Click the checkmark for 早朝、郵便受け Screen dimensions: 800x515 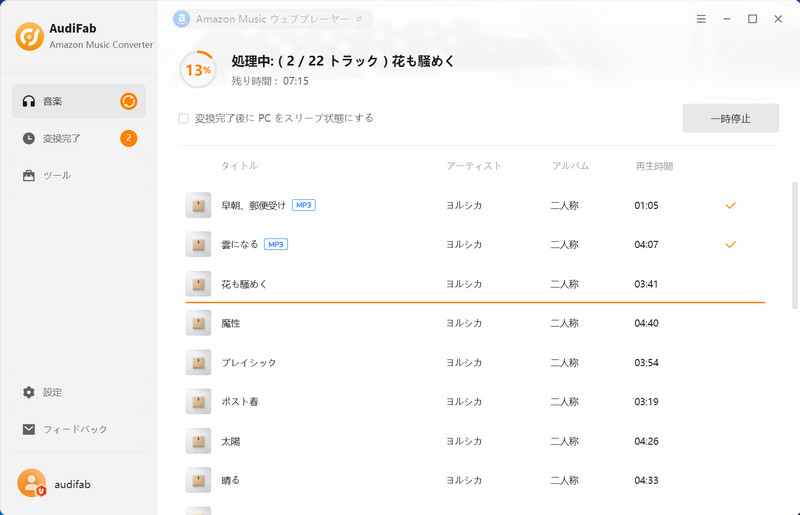[x=731, y=205]
